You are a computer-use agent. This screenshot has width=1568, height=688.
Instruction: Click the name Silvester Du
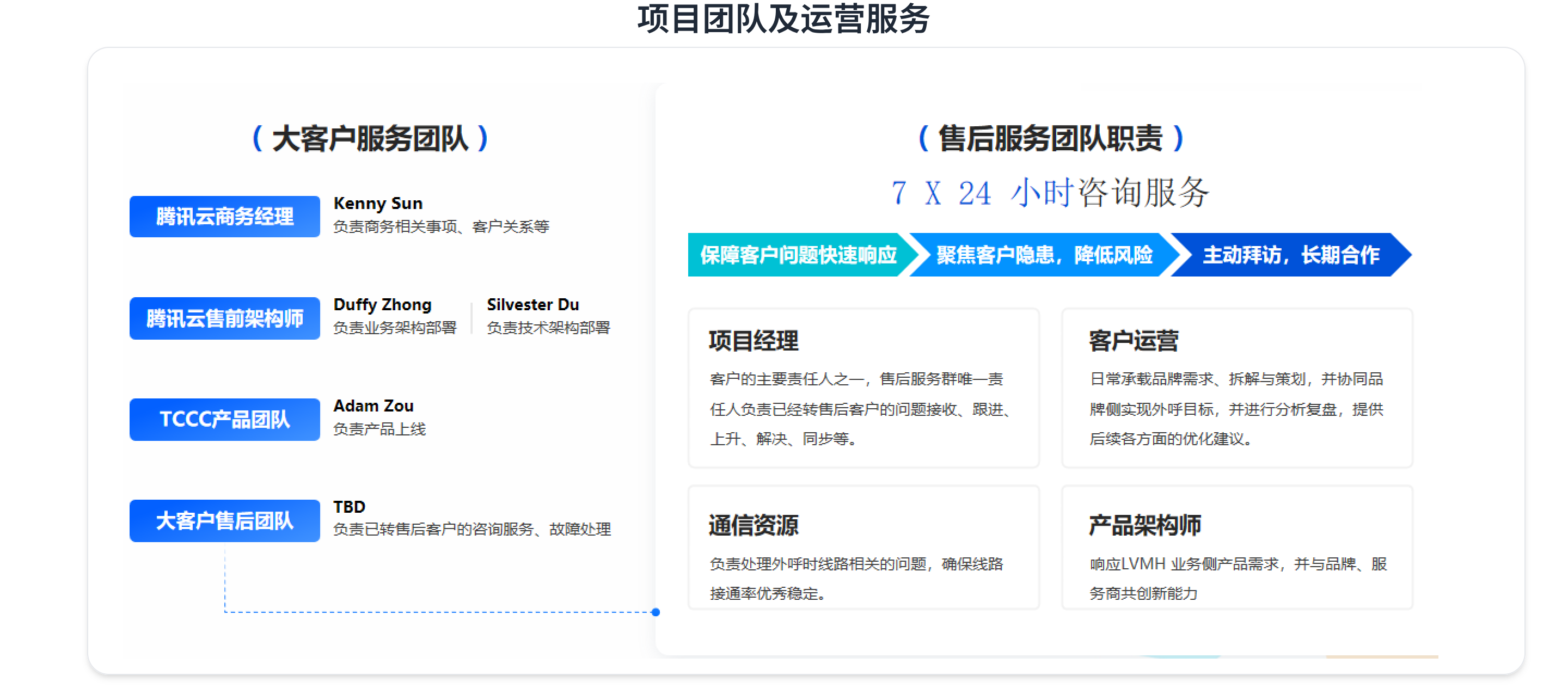click(x=532, y=304)
